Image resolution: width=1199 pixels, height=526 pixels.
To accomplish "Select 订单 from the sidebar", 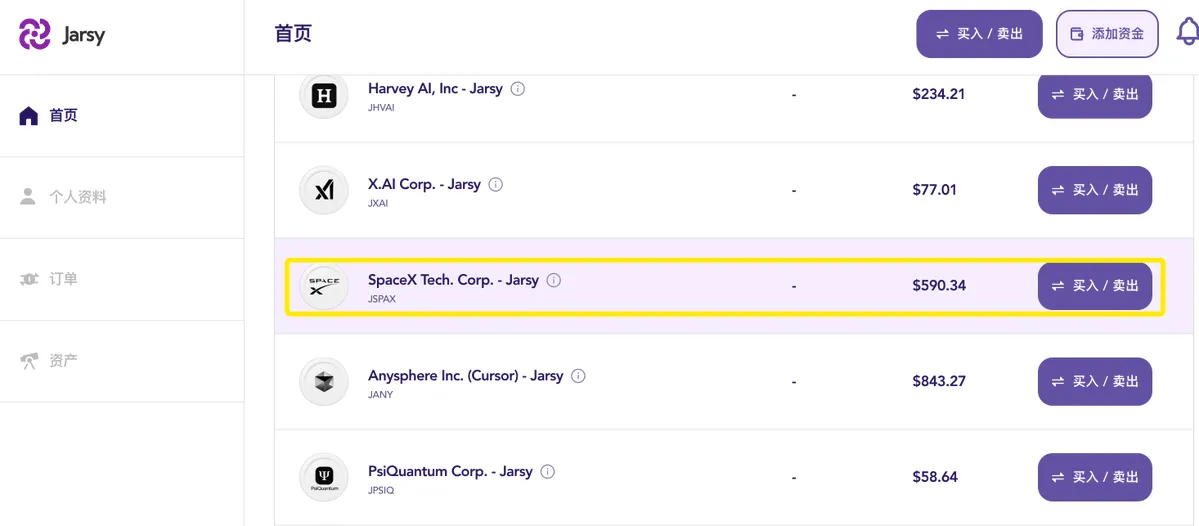I will [63, 279].
